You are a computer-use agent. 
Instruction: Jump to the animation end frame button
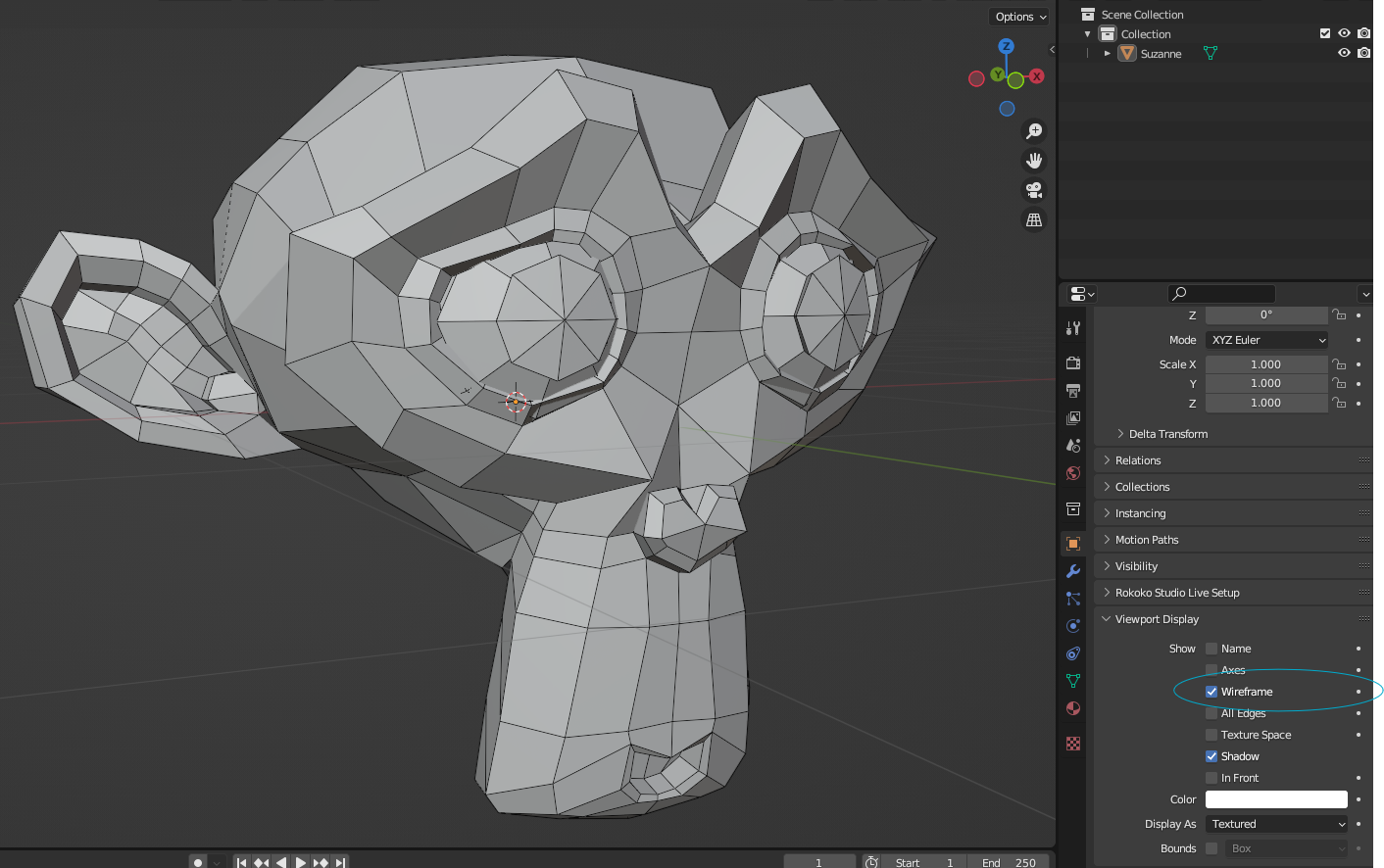click(340, 862)
